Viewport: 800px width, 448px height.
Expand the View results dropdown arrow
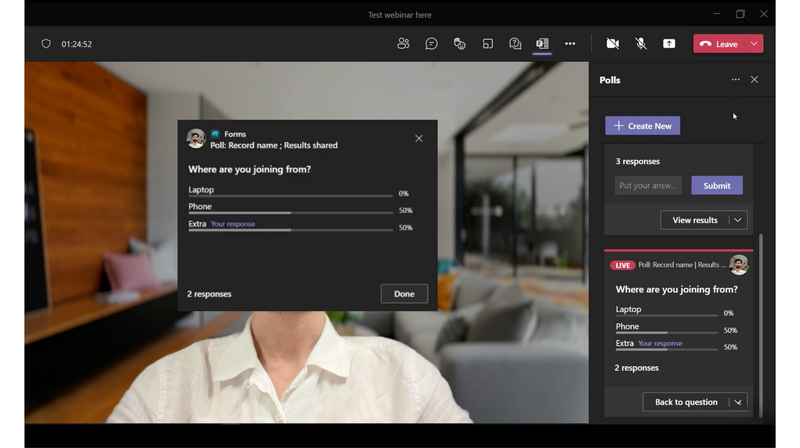(x=738, y=220)
